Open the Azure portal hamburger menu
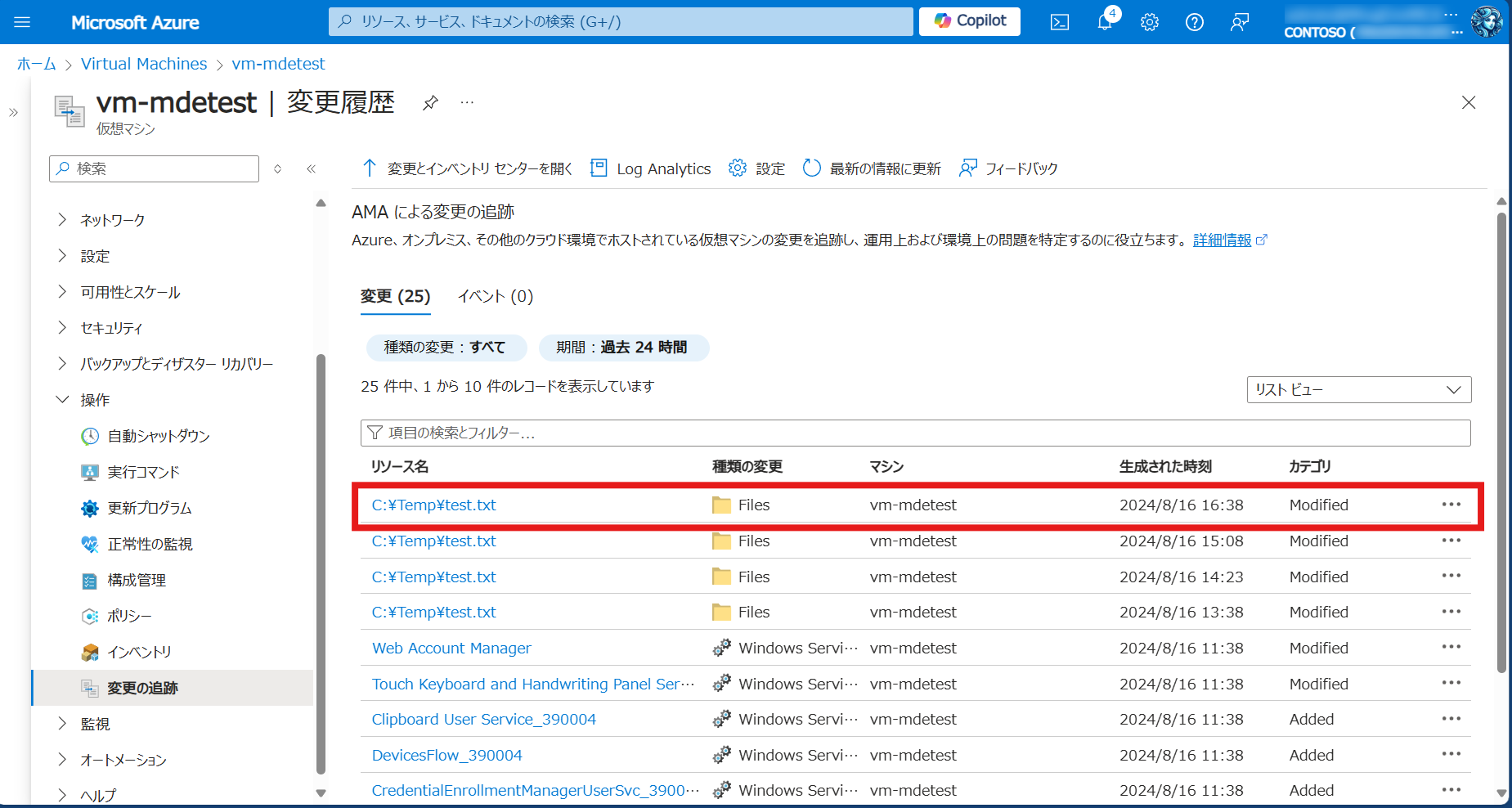Screen dimensions: 1512x808 tap(22, 22)
